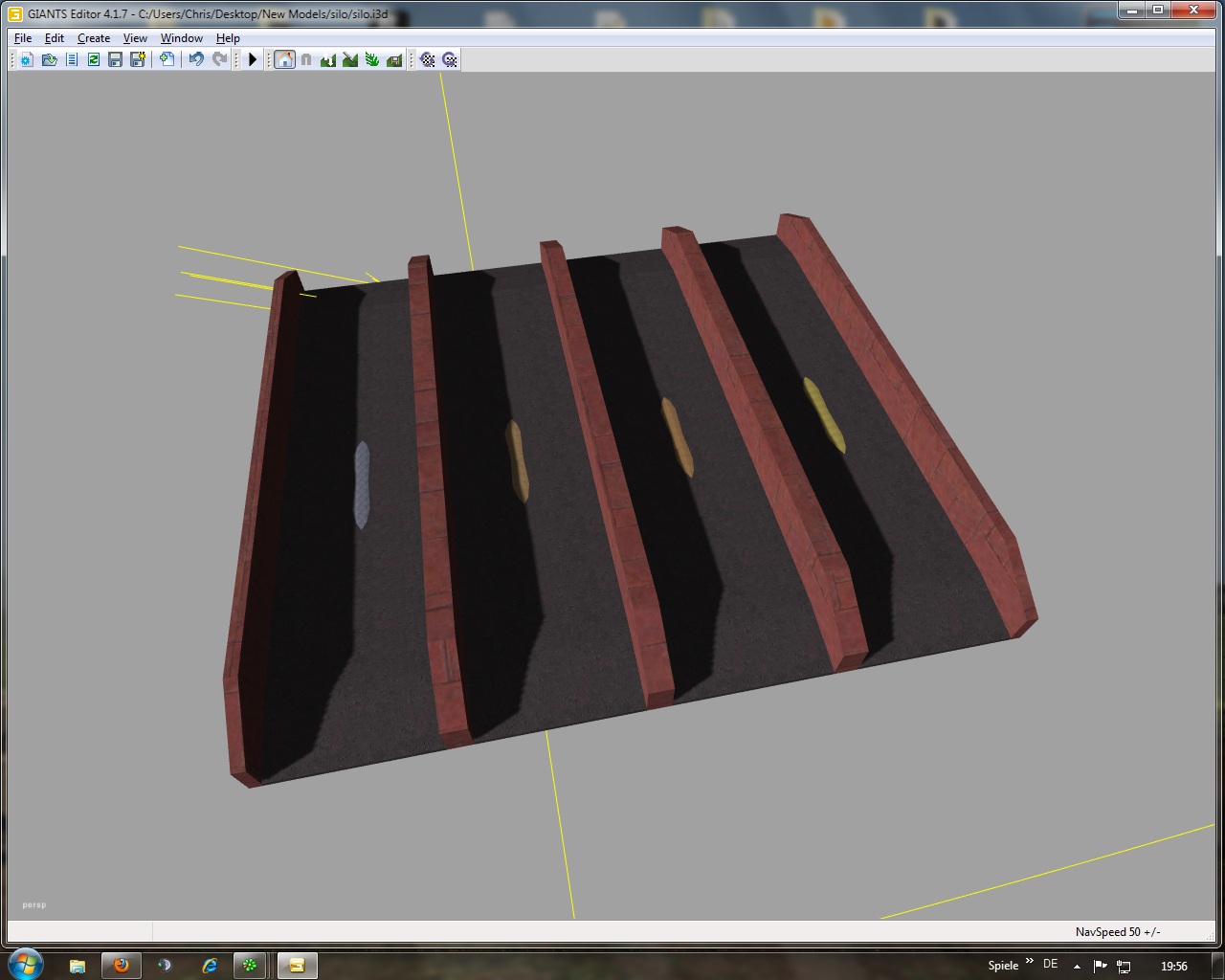Click the NavSpeed 50 +/- status text
The height and width of the screenshot is (980, 1225).
(x=1118, y=931)
